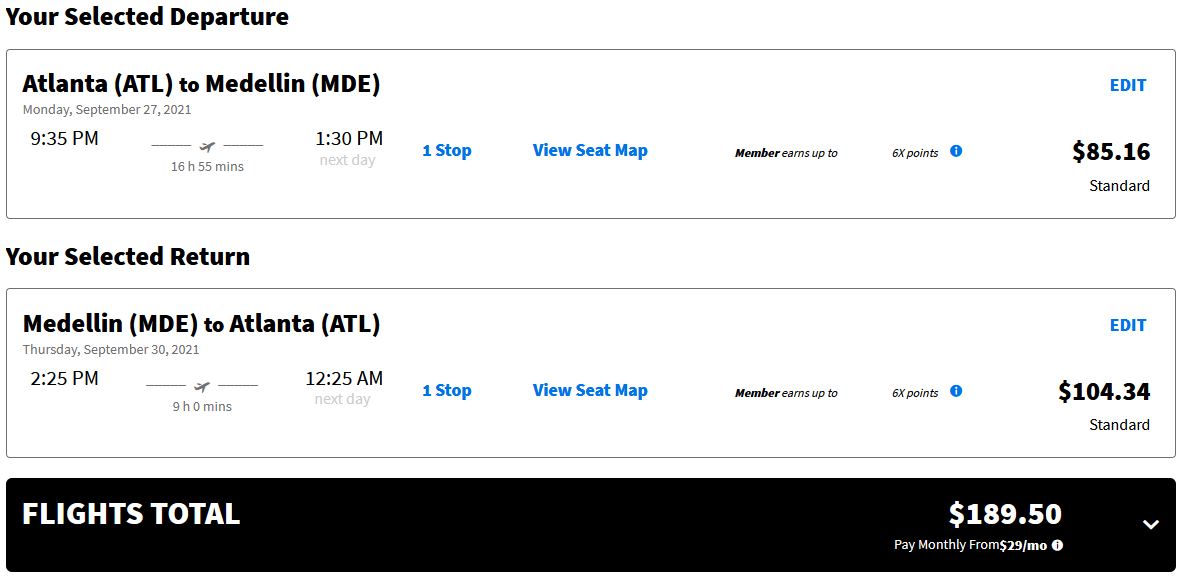Click the return flight points info icon

(956, 391)
